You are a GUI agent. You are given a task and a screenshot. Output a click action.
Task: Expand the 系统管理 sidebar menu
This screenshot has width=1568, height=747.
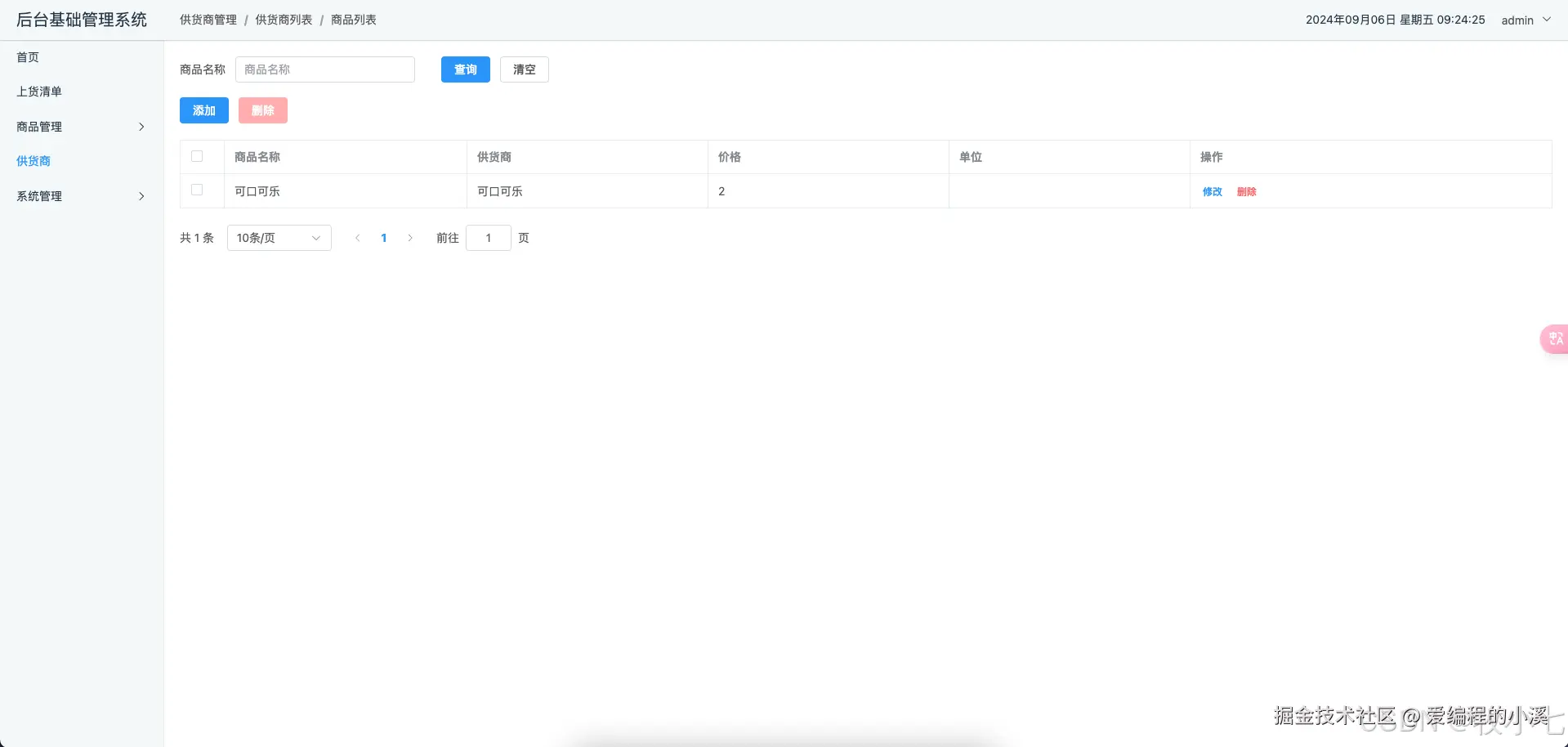click(38, 196)
